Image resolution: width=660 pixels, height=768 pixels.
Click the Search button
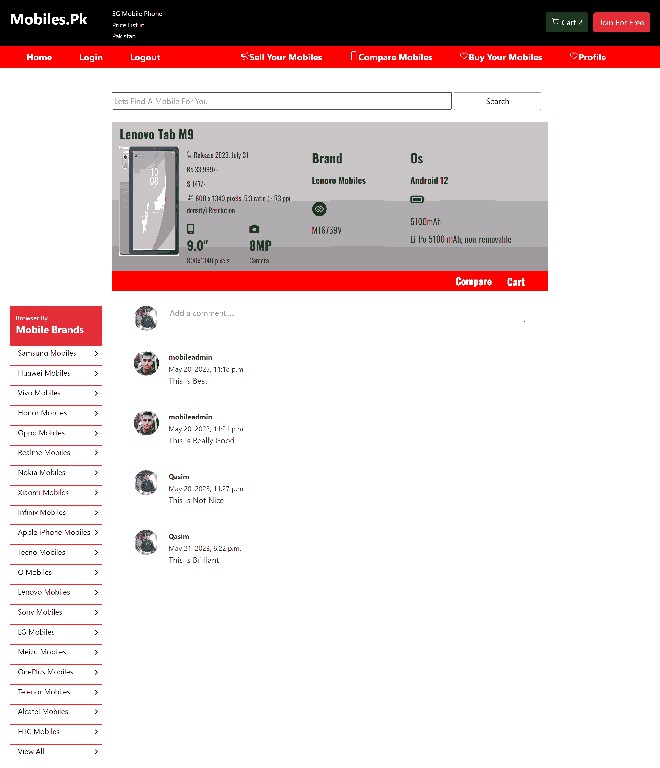pyautogui.click(x=497, y=101)
